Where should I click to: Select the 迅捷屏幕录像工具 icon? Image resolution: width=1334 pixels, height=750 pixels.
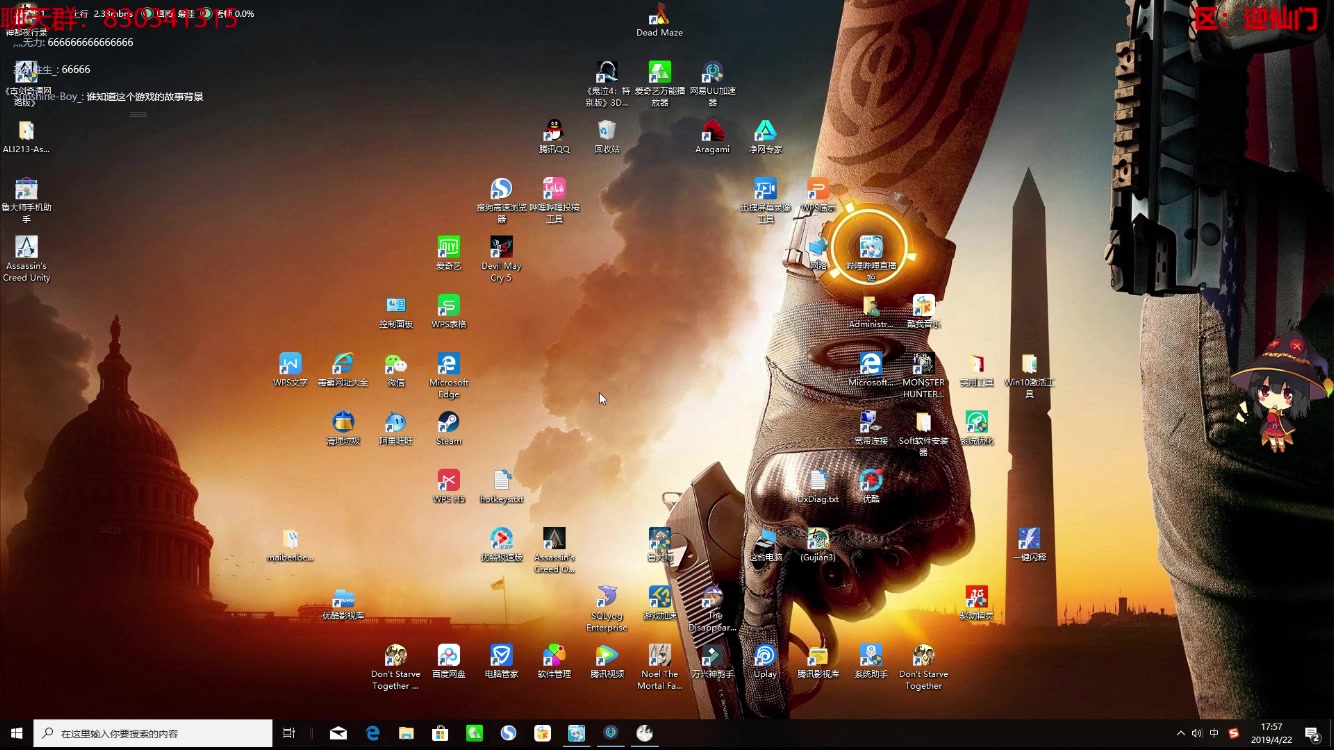tap(765, 200)
